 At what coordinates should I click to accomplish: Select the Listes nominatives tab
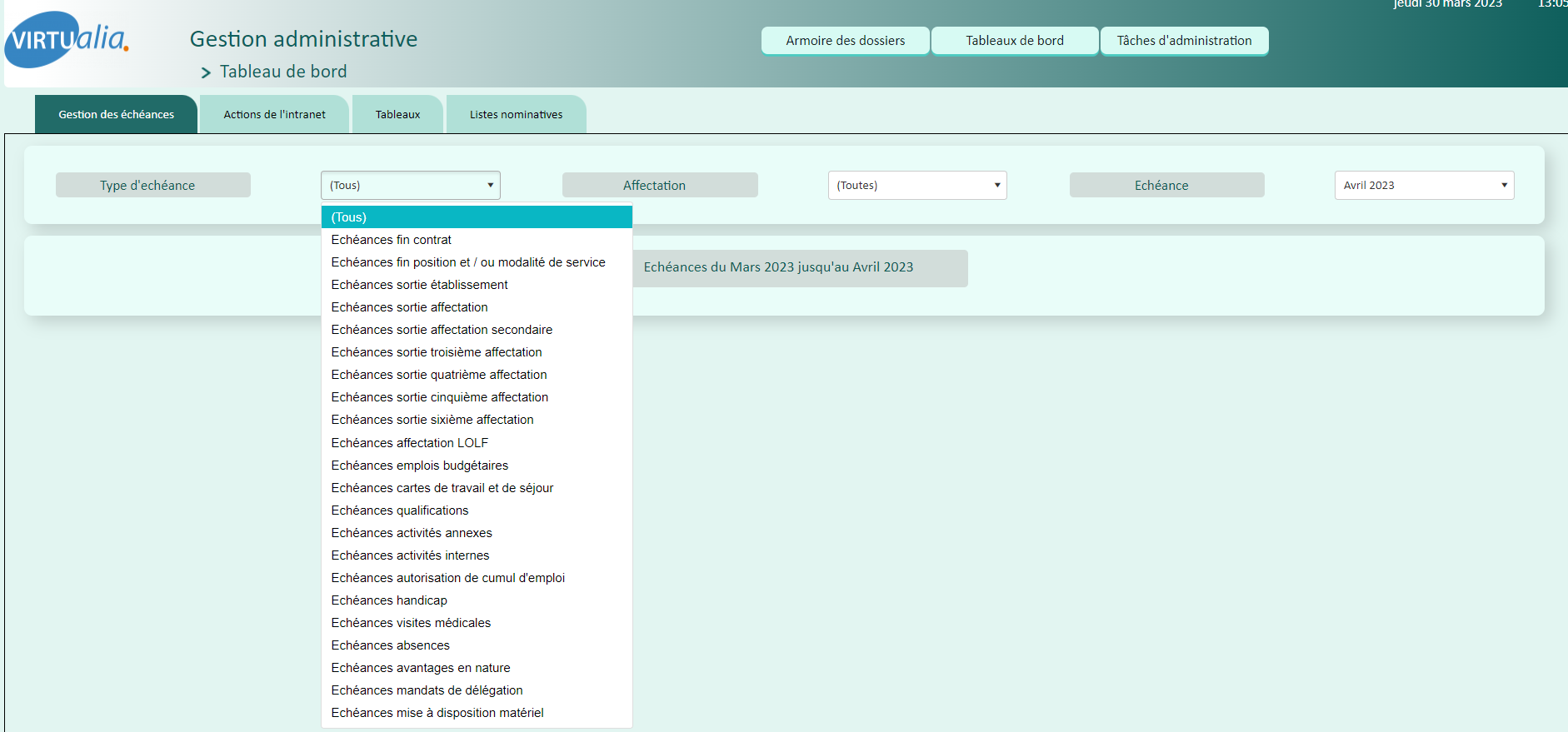(516, 115)
